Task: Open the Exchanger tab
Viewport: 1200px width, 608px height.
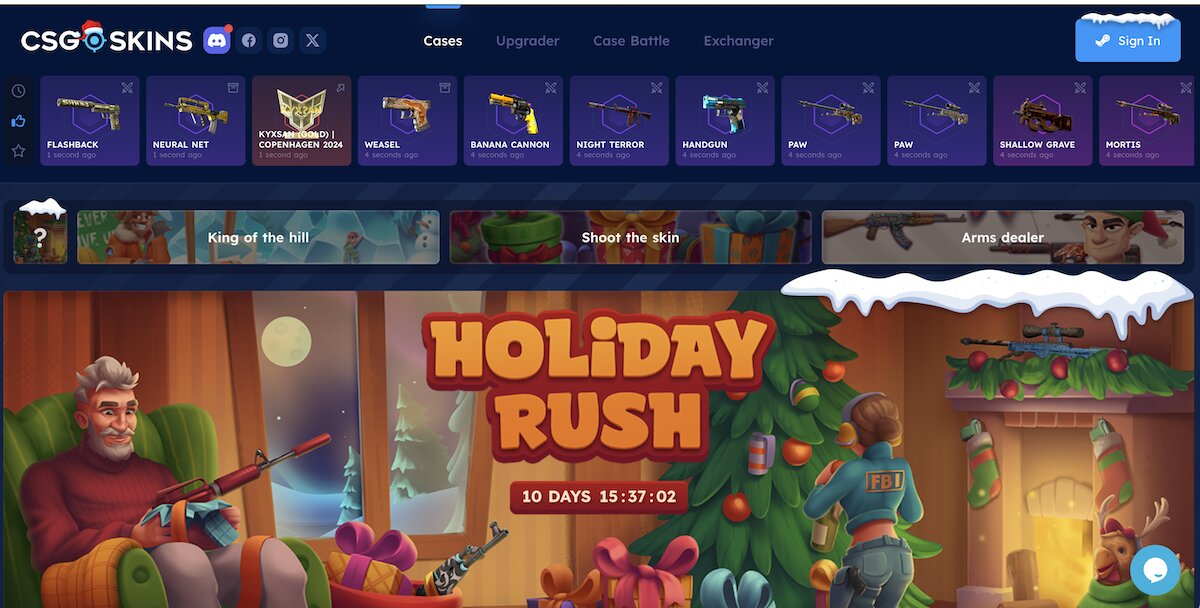Action: tap(739, 41)
